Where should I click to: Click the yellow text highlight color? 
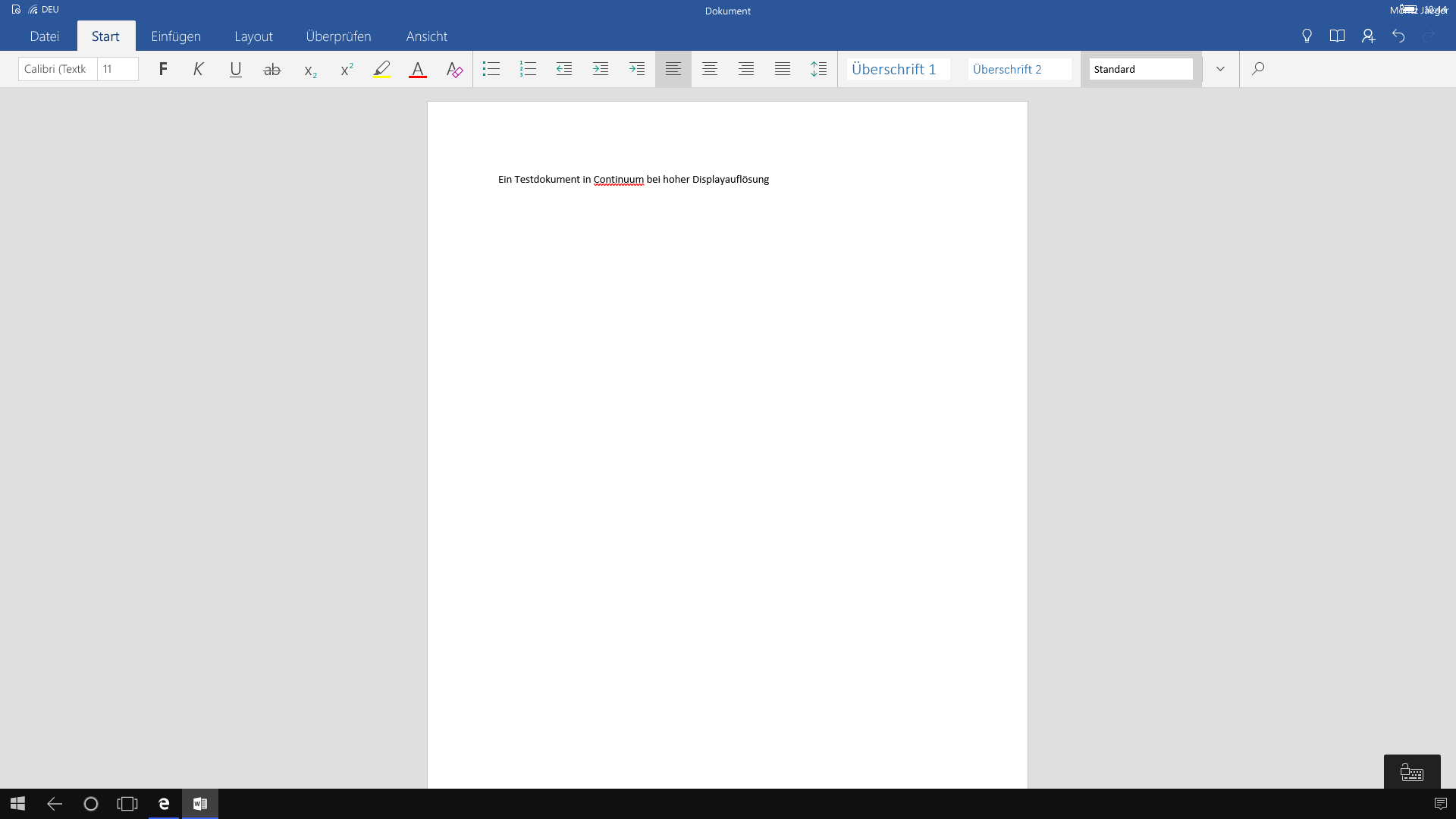point(381,69)
